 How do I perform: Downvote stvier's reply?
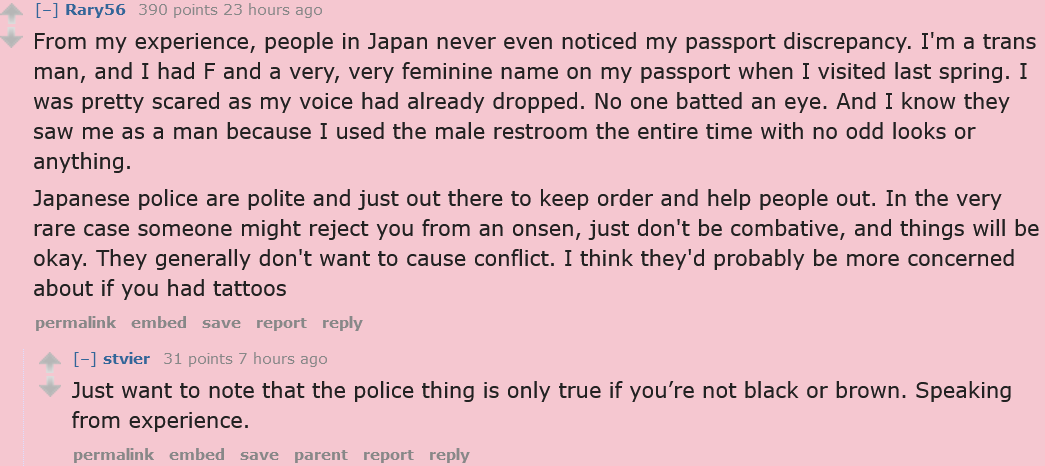(50, 387)
